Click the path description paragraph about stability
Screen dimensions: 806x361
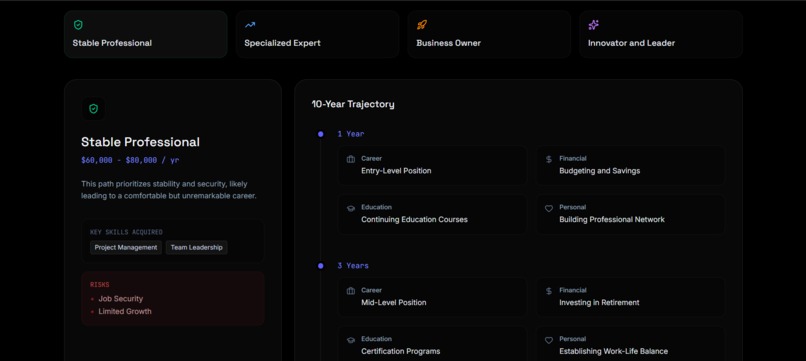169,190
